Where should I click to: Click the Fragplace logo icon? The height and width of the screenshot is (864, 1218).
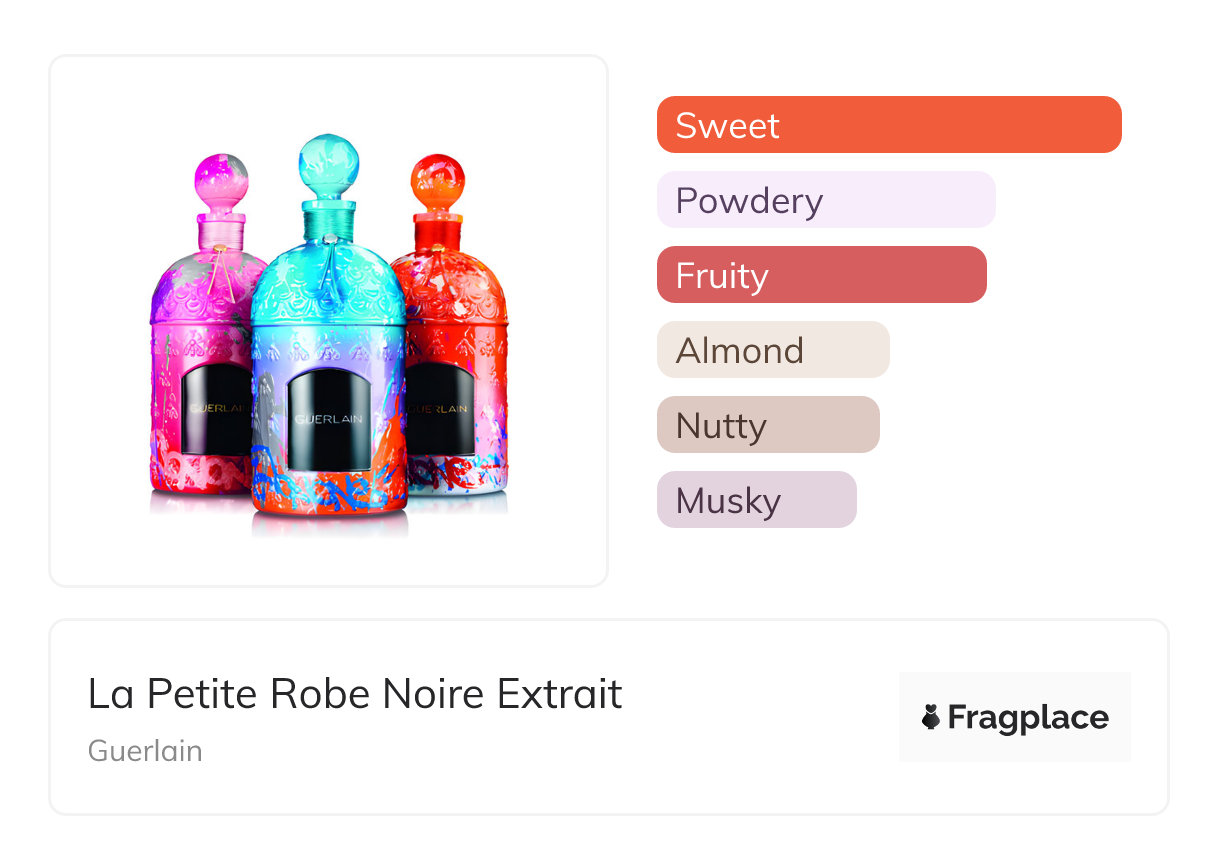pyautogui.click(x=931, y=717)
